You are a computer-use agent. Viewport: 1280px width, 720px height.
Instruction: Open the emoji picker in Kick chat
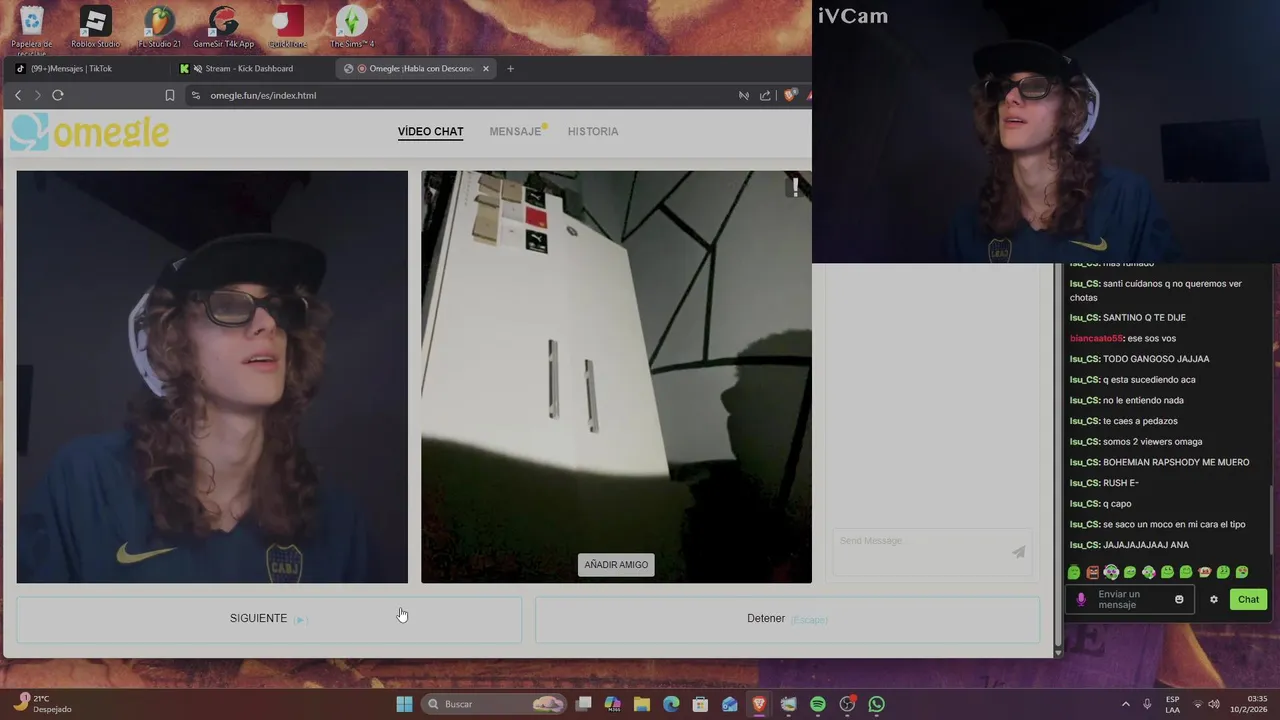(1179, 599)
